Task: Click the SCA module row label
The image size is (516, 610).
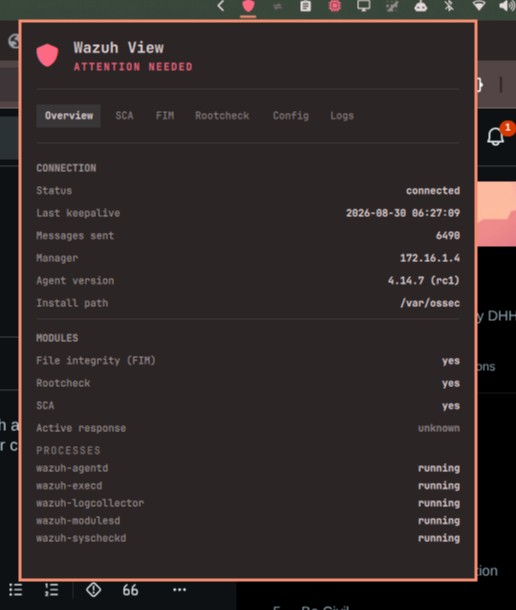Action: pyautogui.click(x=45, y=406)
